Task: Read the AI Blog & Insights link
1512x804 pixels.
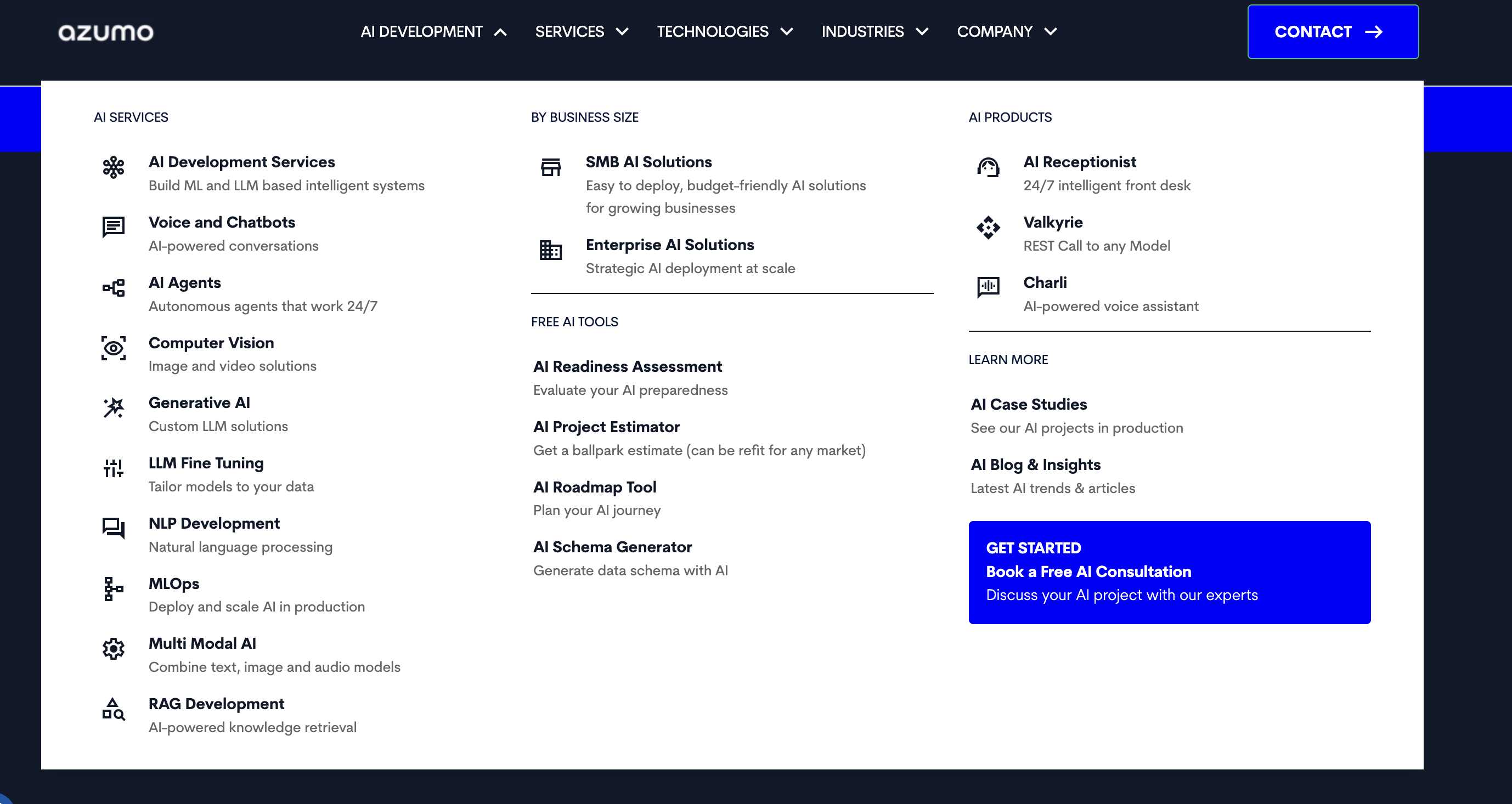Action: click(x=1035, y=465)
